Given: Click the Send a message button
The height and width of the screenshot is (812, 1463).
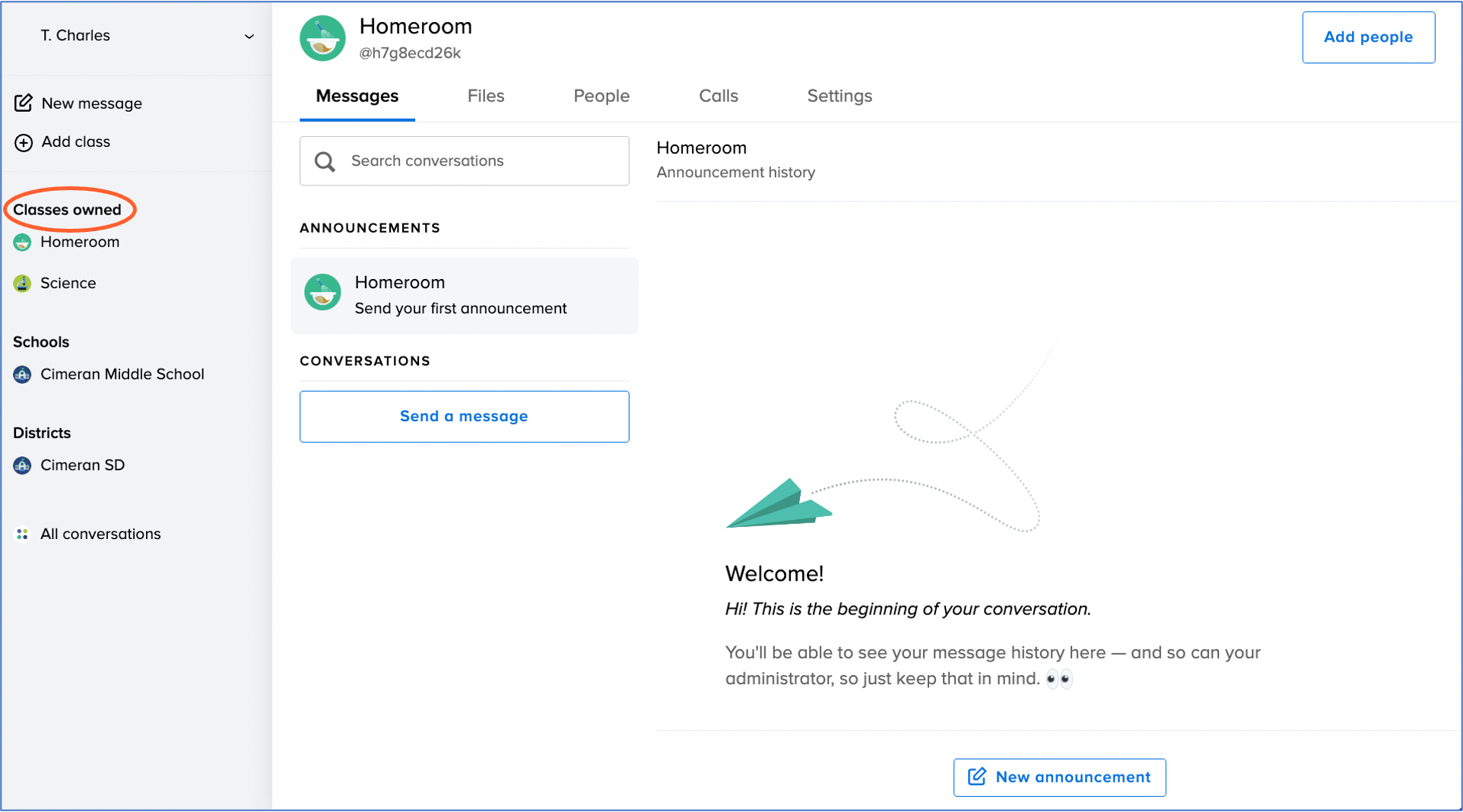Looking at the screenshot, I should (464, 417).
